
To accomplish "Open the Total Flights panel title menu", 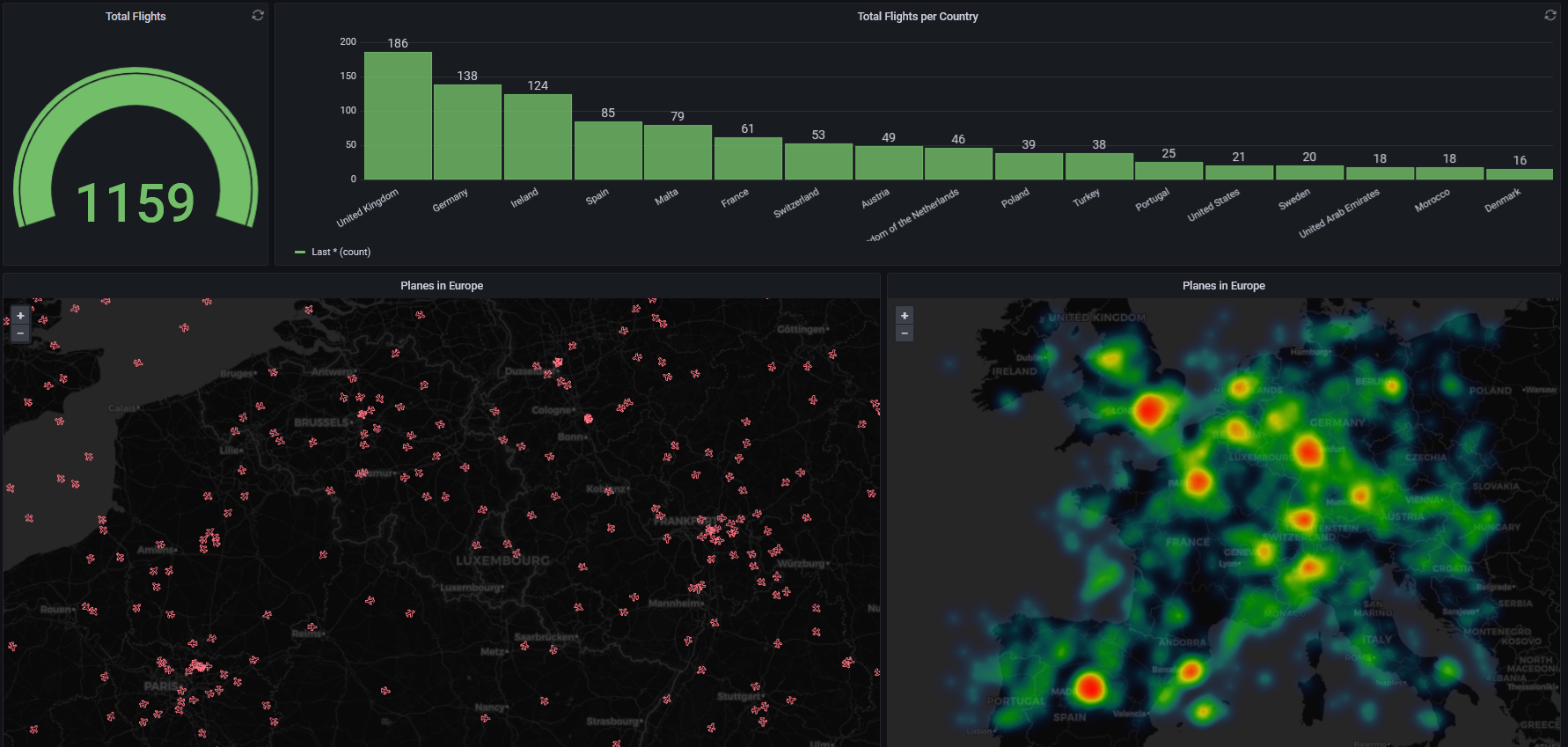I will point(136,16).
